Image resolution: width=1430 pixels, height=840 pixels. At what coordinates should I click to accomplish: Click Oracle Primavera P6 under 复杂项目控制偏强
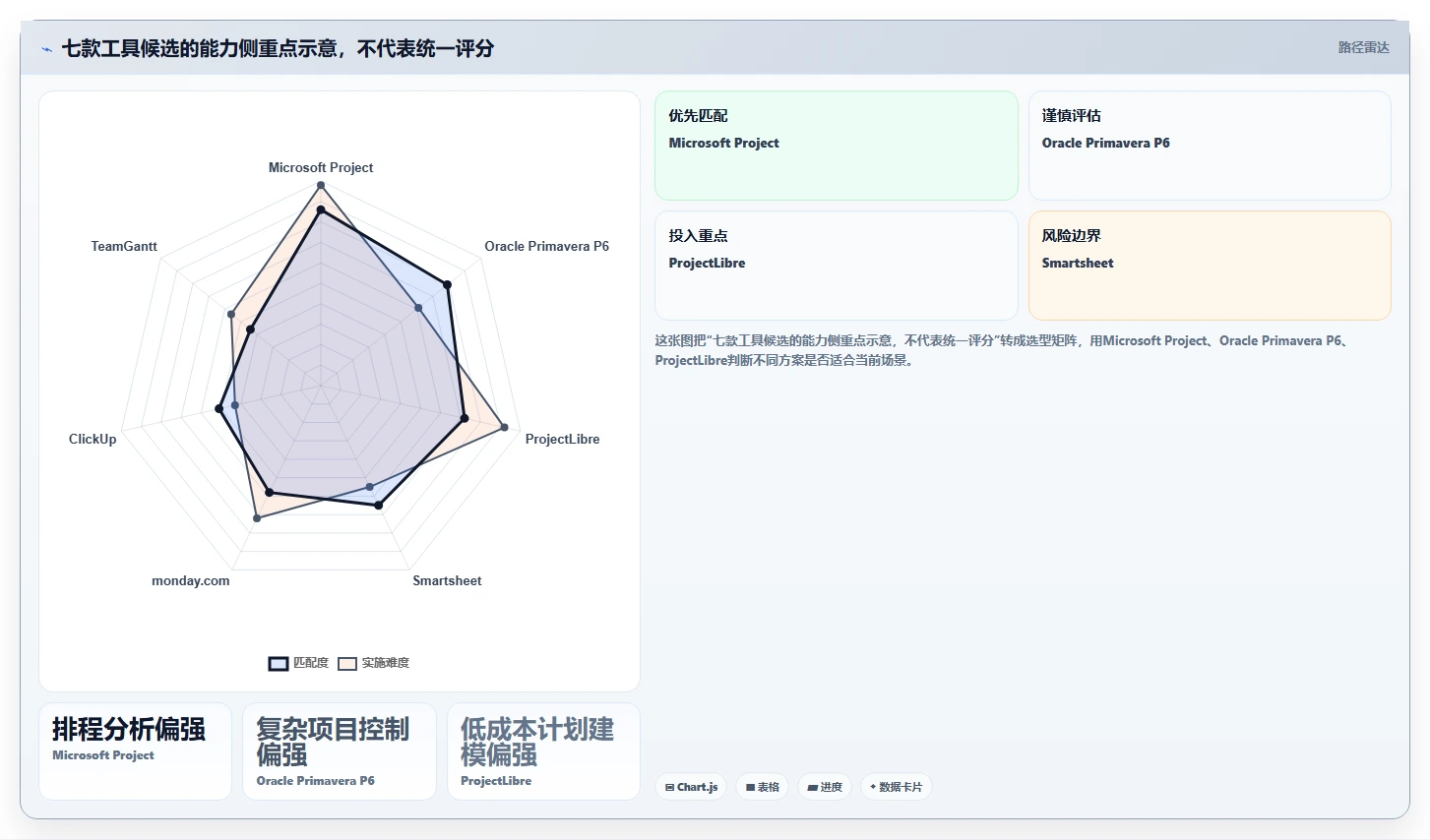[316, 781]
